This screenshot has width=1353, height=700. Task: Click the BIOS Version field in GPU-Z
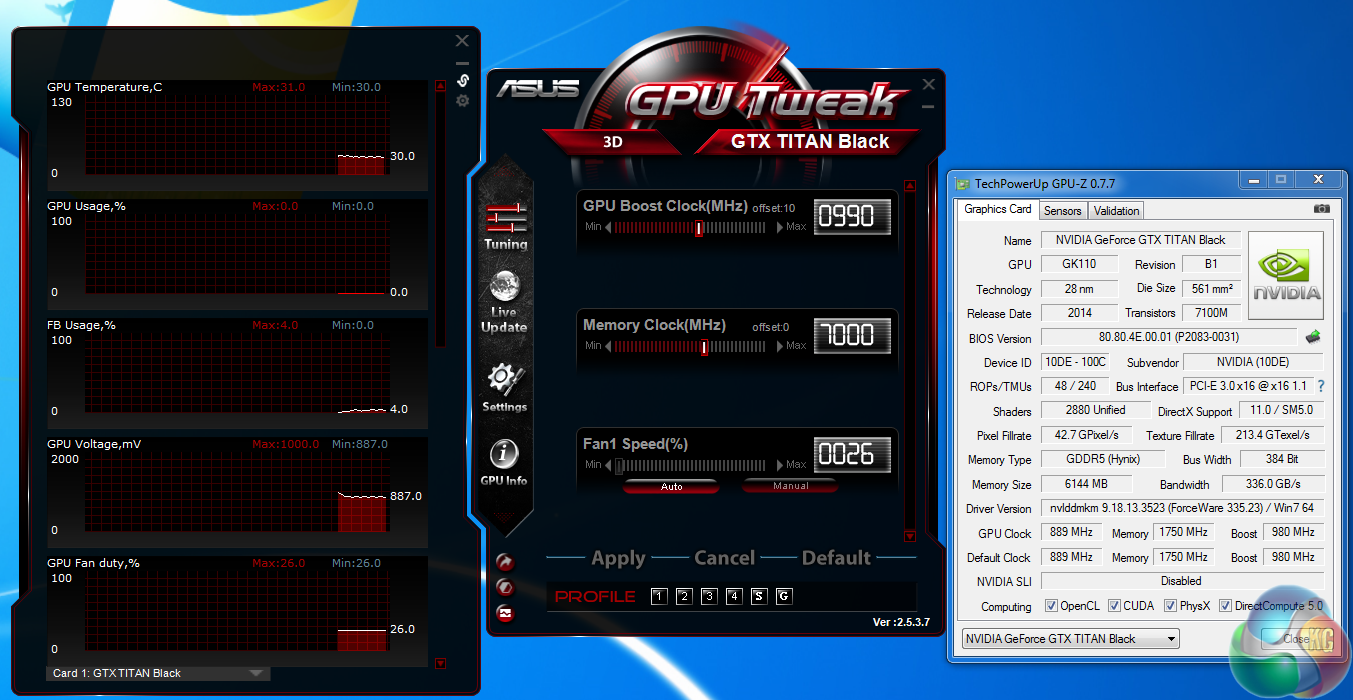pos(1170,338)
